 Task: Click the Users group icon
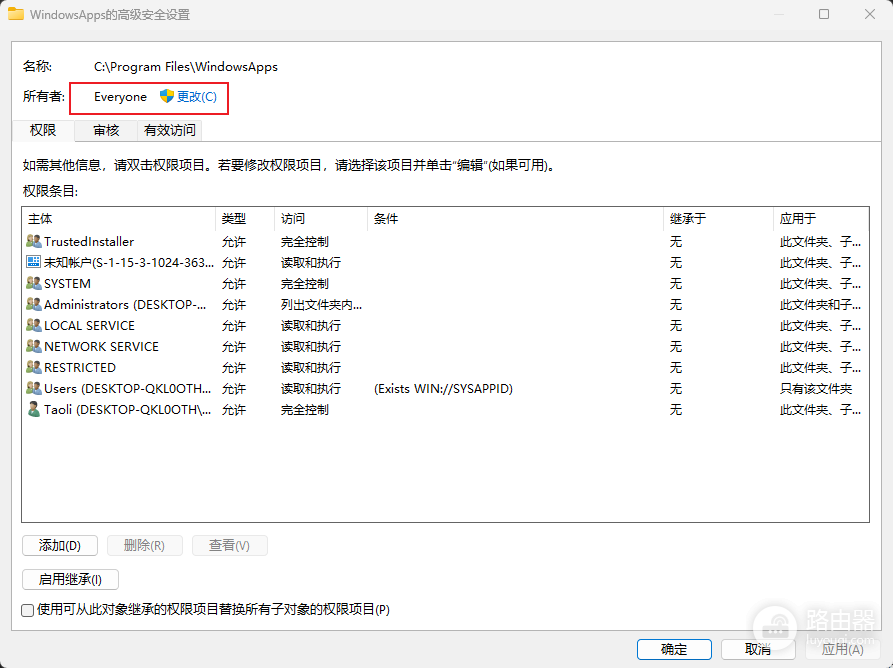point(34,388)
